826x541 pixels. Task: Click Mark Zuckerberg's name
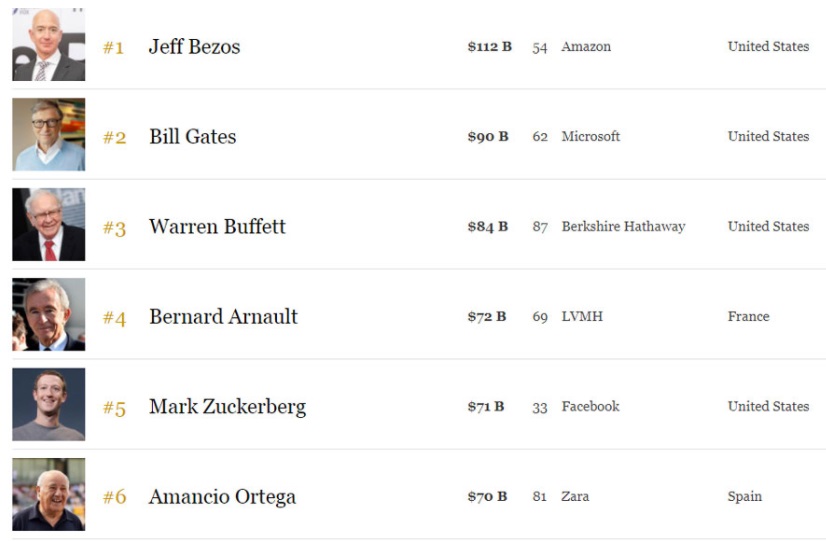pos(228,407)
